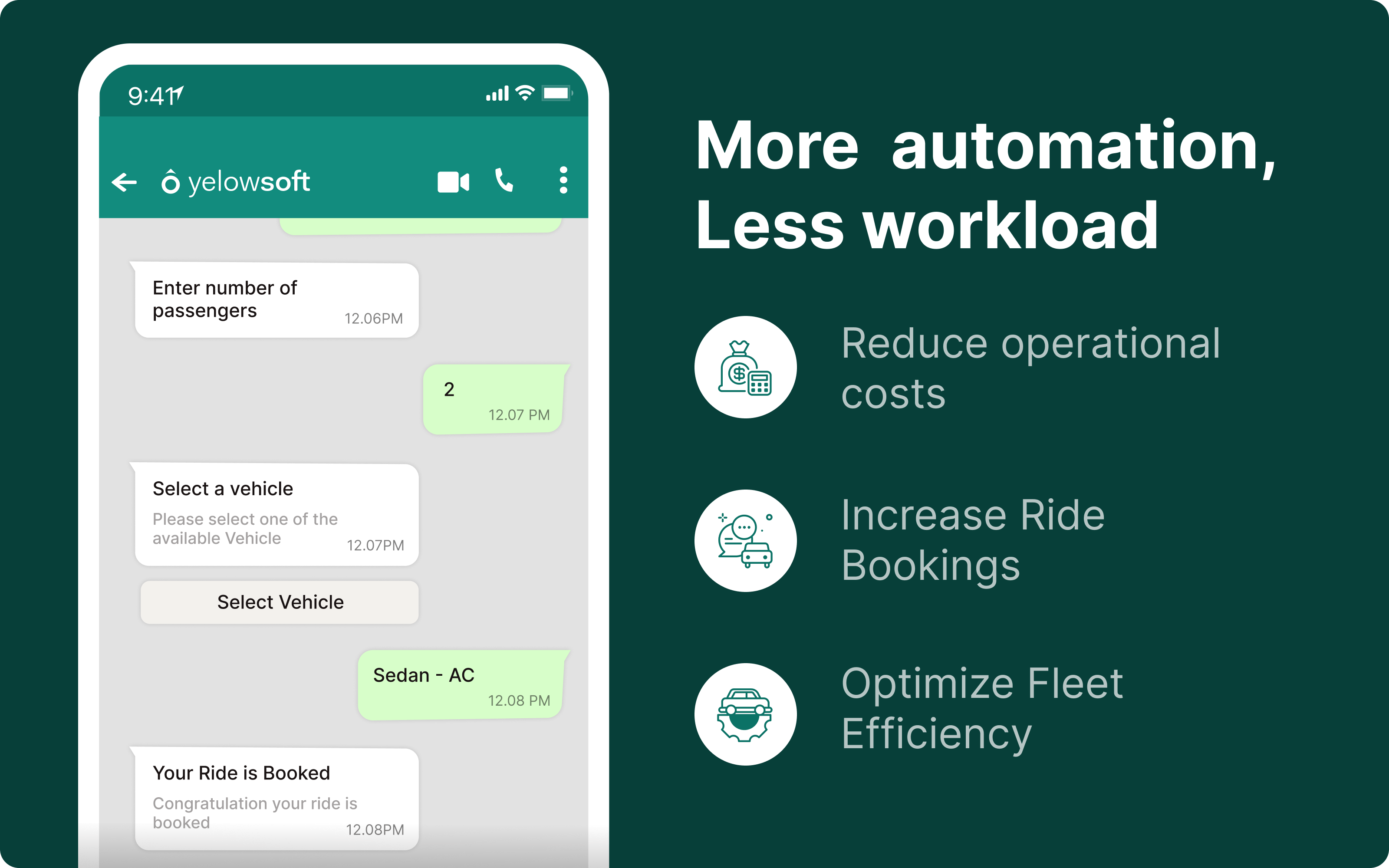The image size is (1389, 868).
Task: Tap the Select a vehicle message card
Action: pos(276,515)
